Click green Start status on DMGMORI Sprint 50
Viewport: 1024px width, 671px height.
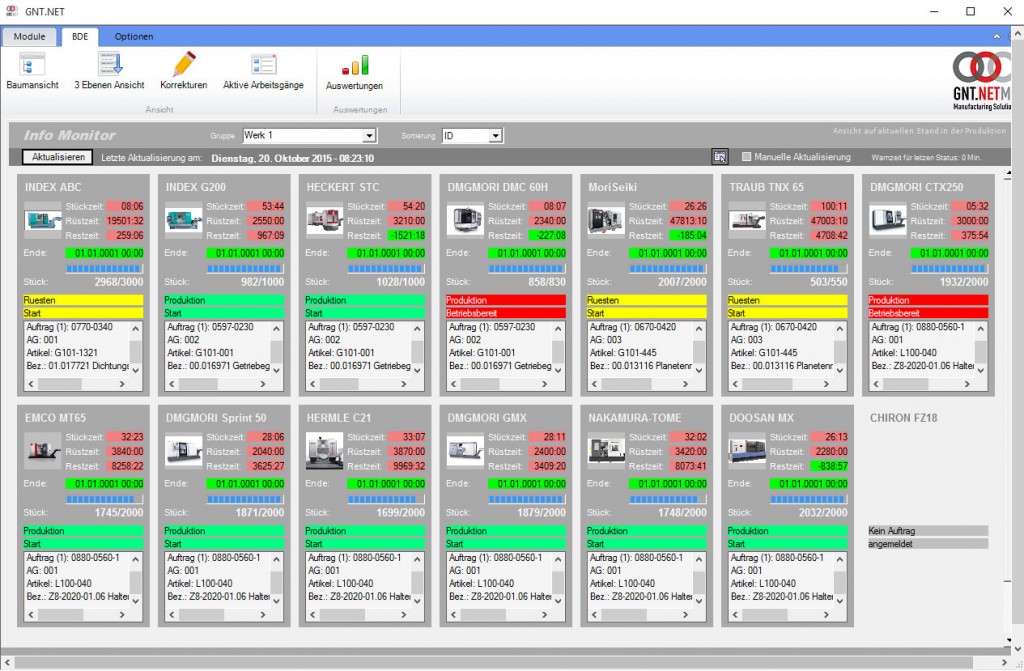(224, 544)
